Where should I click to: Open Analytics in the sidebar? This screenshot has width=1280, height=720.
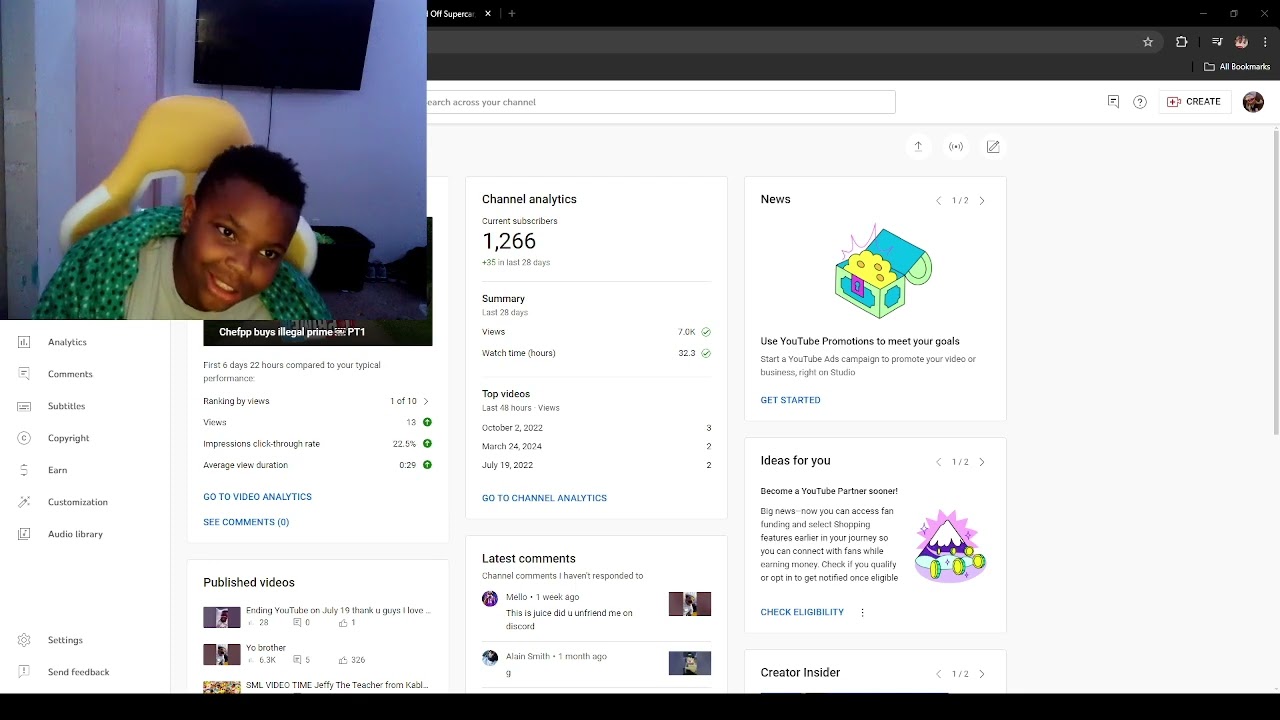[x=67, y=342]
